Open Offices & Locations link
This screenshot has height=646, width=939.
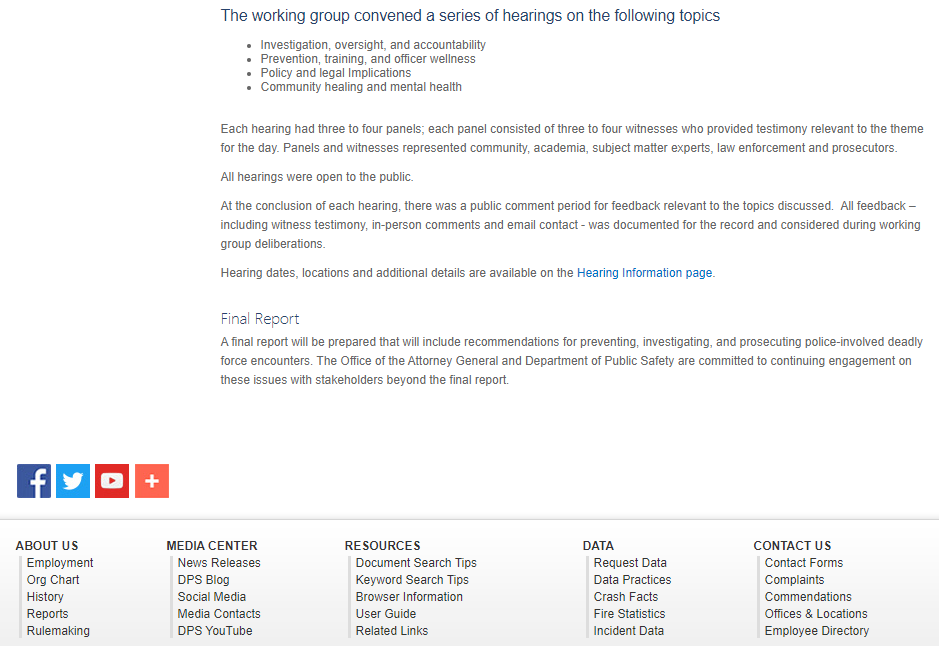pos(816,614)
